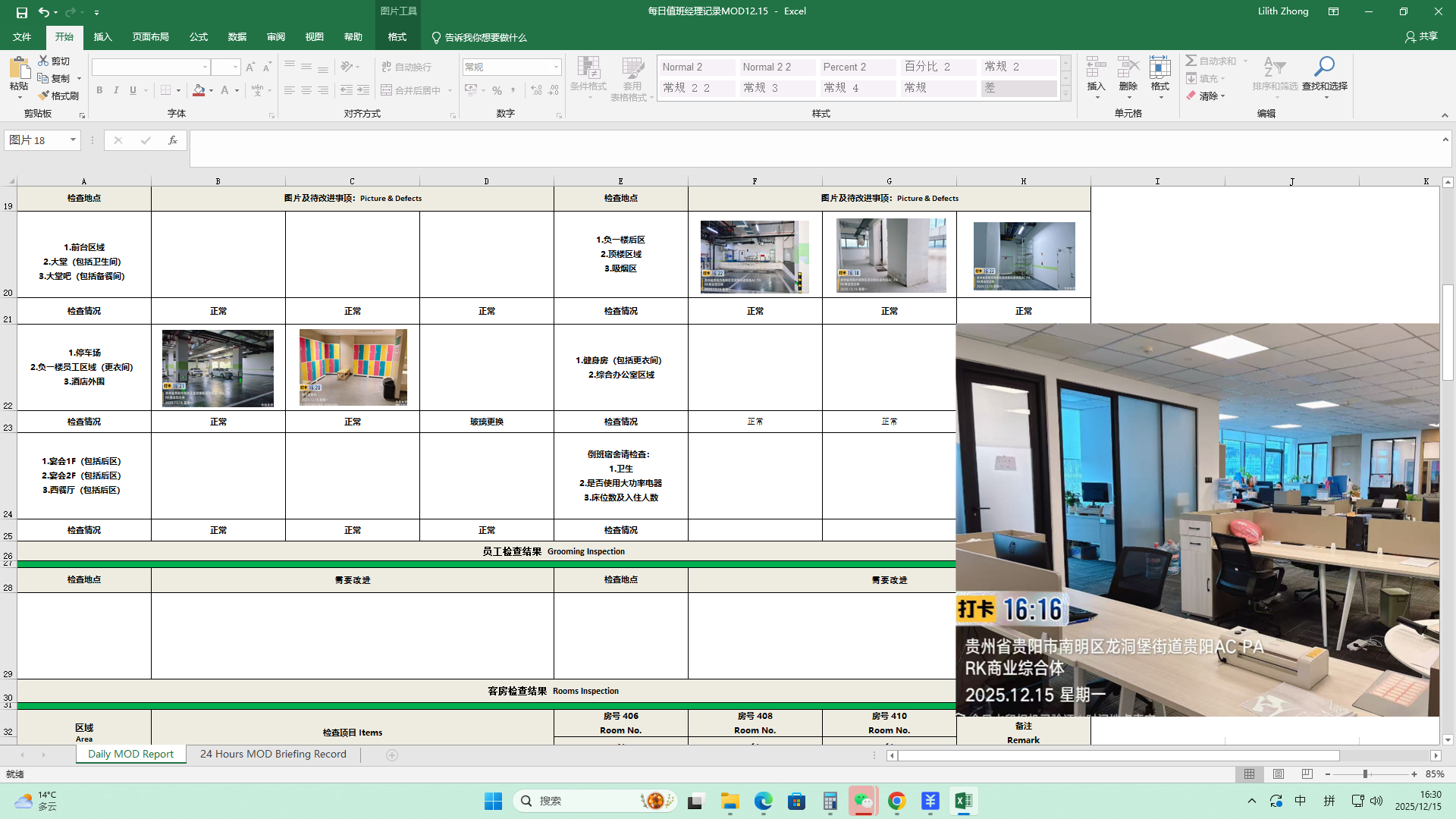Click the Sort and Filter icon
This screenshot has width=1456, height=819.
coord(1274,67)
